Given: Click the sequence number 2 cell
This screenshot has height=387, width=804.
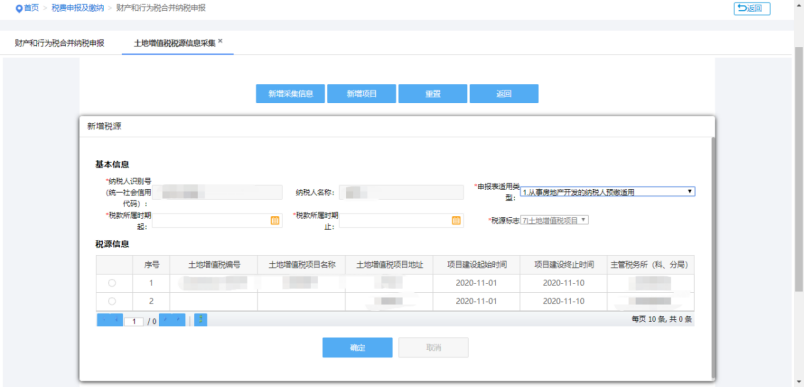Looking at the screenshot, I should pyautogui.click(x=151, y=301).
